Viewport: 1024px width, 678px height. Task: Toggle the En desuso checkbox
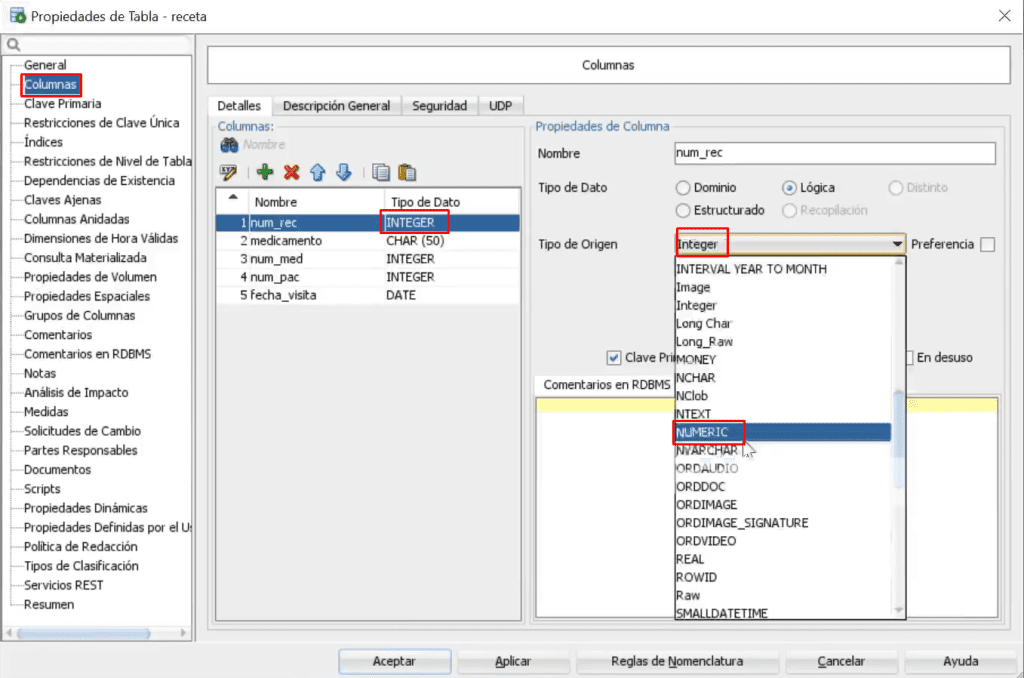pos(909,357)
